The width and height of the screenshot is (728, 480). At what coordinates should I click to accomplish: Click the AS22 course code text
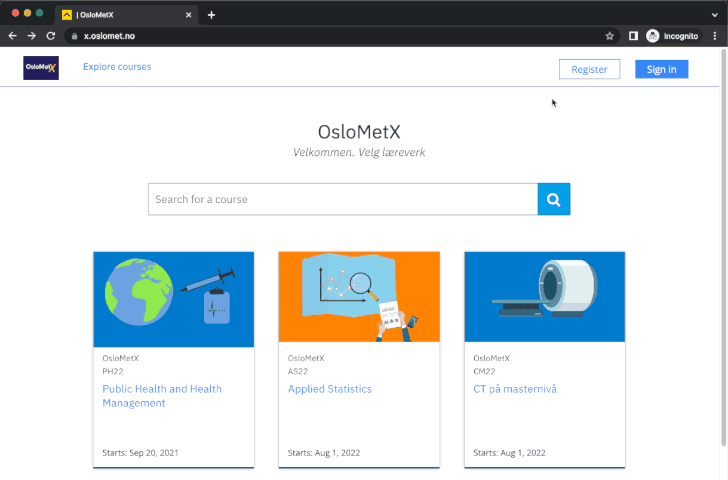pyautogui.click(x=298, y=371)
